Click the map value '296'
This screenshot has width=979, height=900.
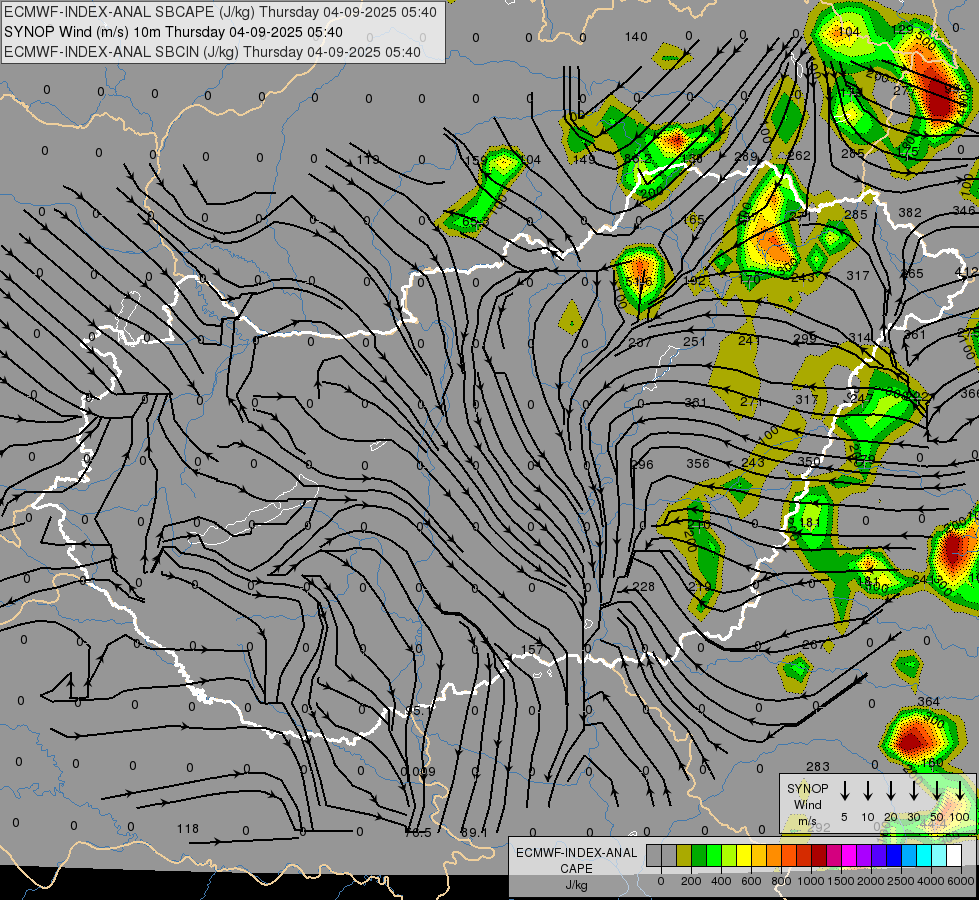tap(642, 465)
